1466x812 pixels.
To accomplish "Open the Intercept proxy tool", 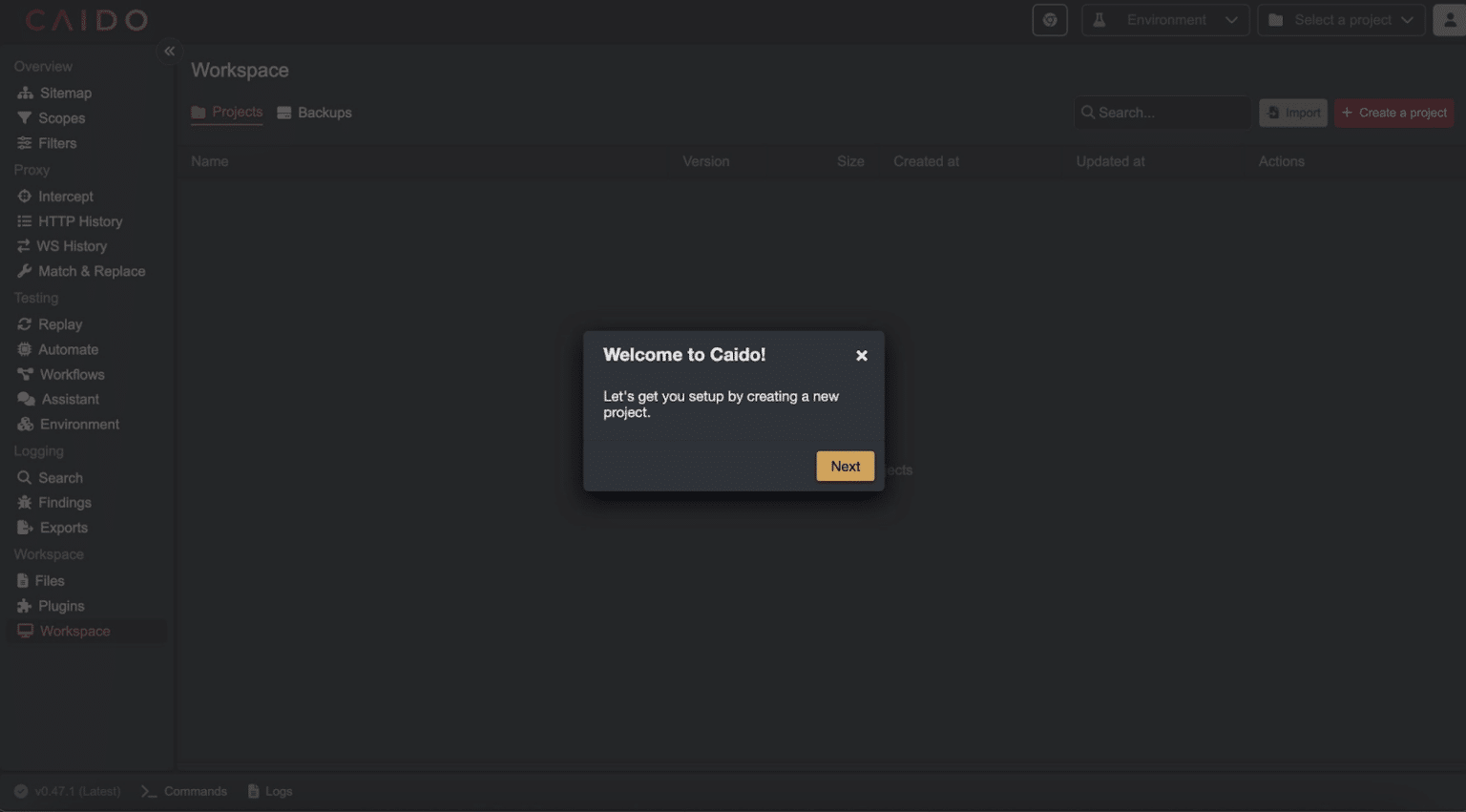I will (x=64, y=196).
